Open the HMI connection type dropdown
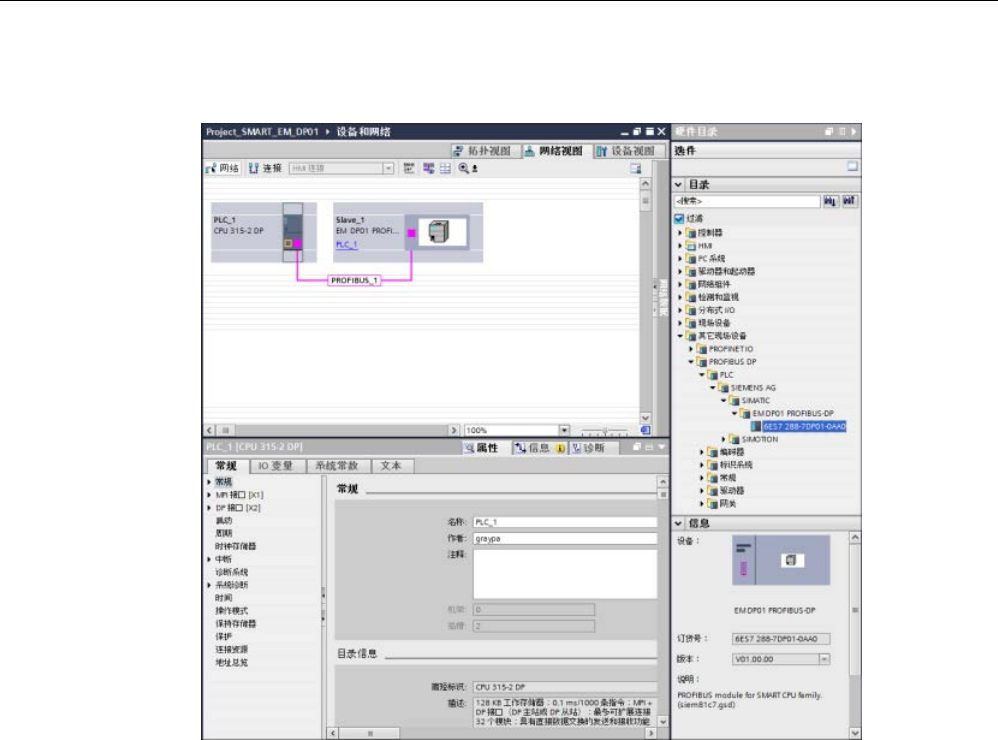The image size is (998, 740). click(388, 168)
